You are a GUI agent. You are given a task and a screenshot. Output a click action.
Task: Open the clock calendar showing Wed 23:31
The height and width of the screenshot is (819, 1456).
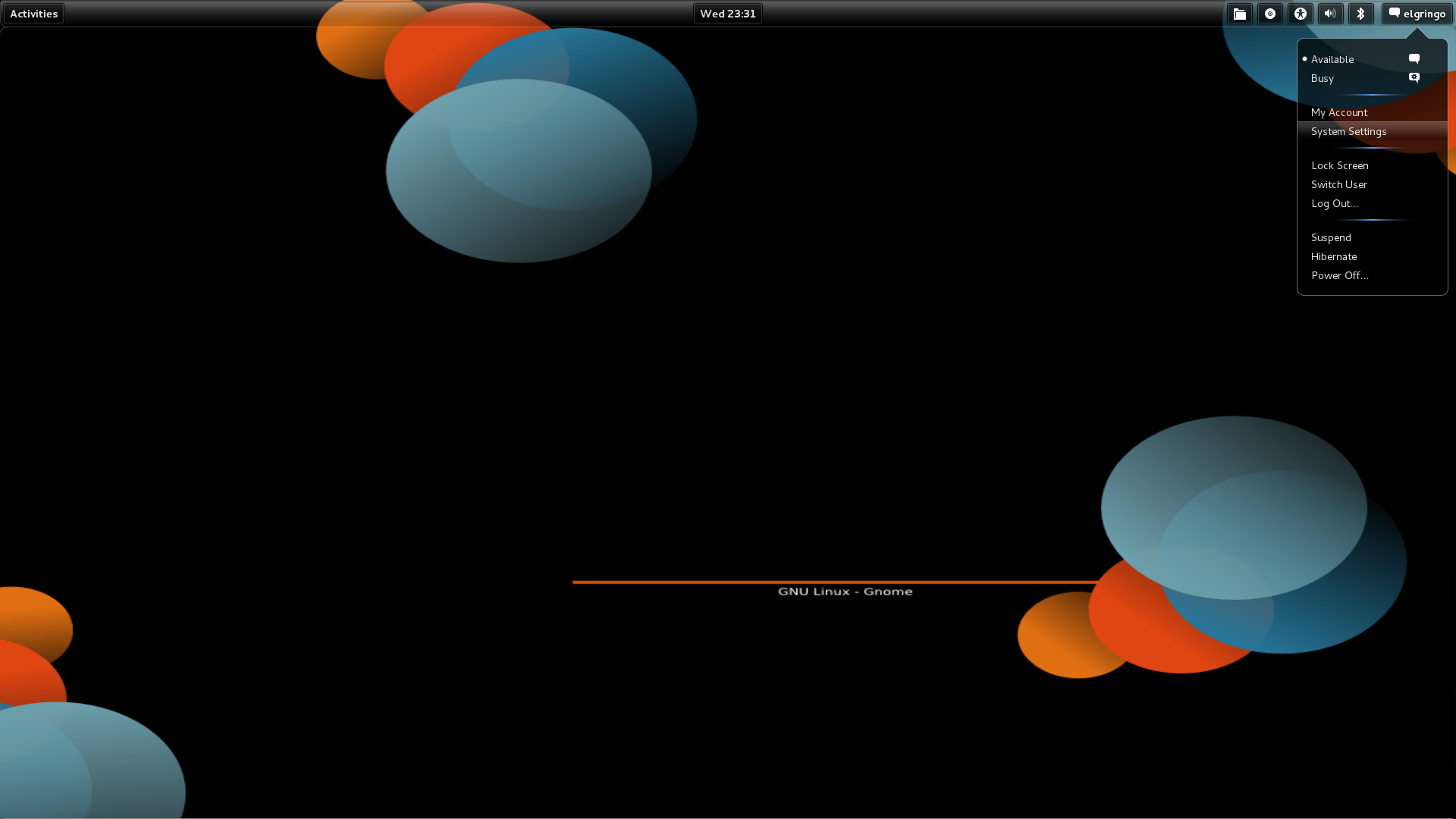[727, 14]
